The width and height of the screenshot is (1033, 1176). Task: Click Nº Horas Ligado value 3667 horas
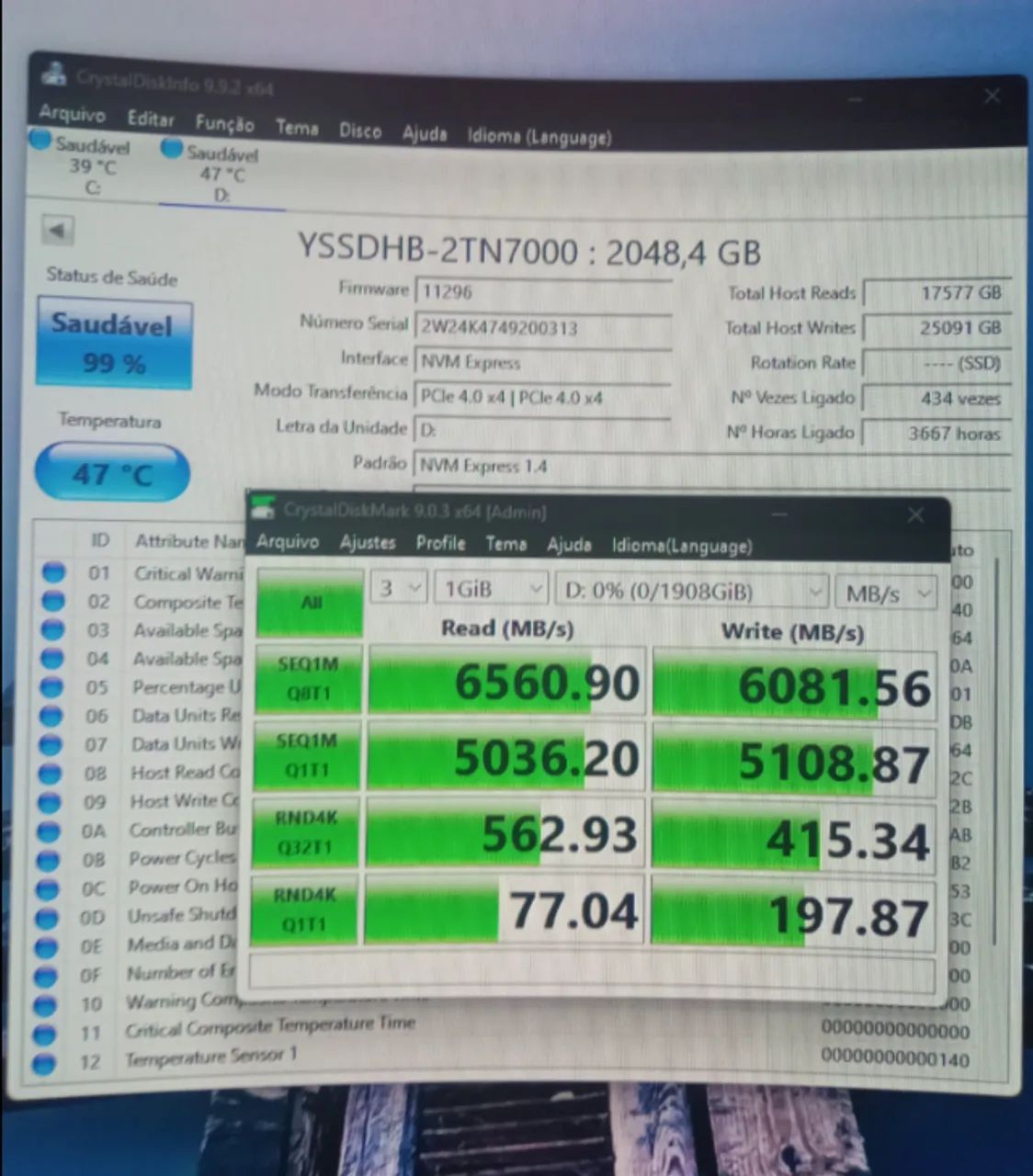(937, 434)
